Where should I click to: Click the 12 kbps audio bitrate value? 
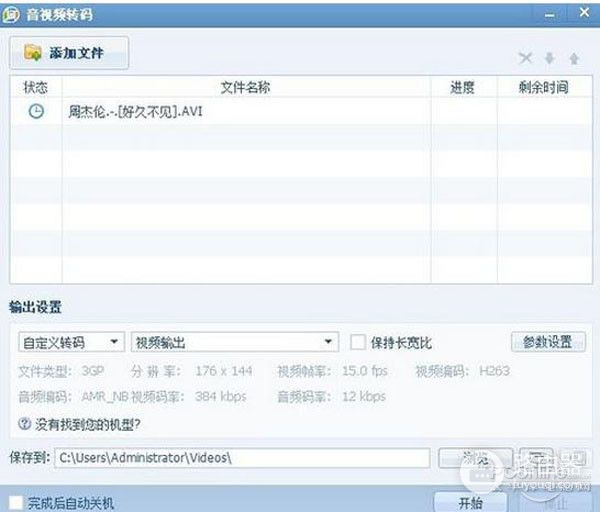pyautogui.click(x=364, y=396)
